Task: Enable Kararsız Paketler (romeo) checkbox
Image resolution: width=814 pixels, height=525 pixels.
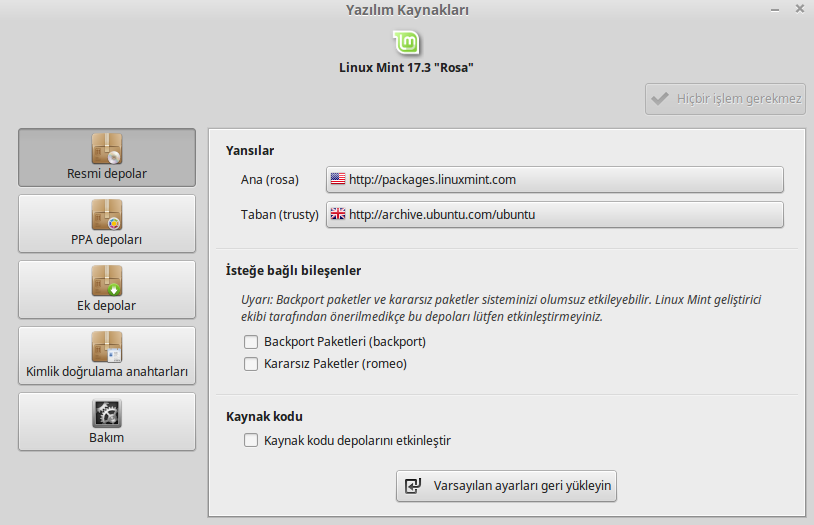Action: click(251, 364)
